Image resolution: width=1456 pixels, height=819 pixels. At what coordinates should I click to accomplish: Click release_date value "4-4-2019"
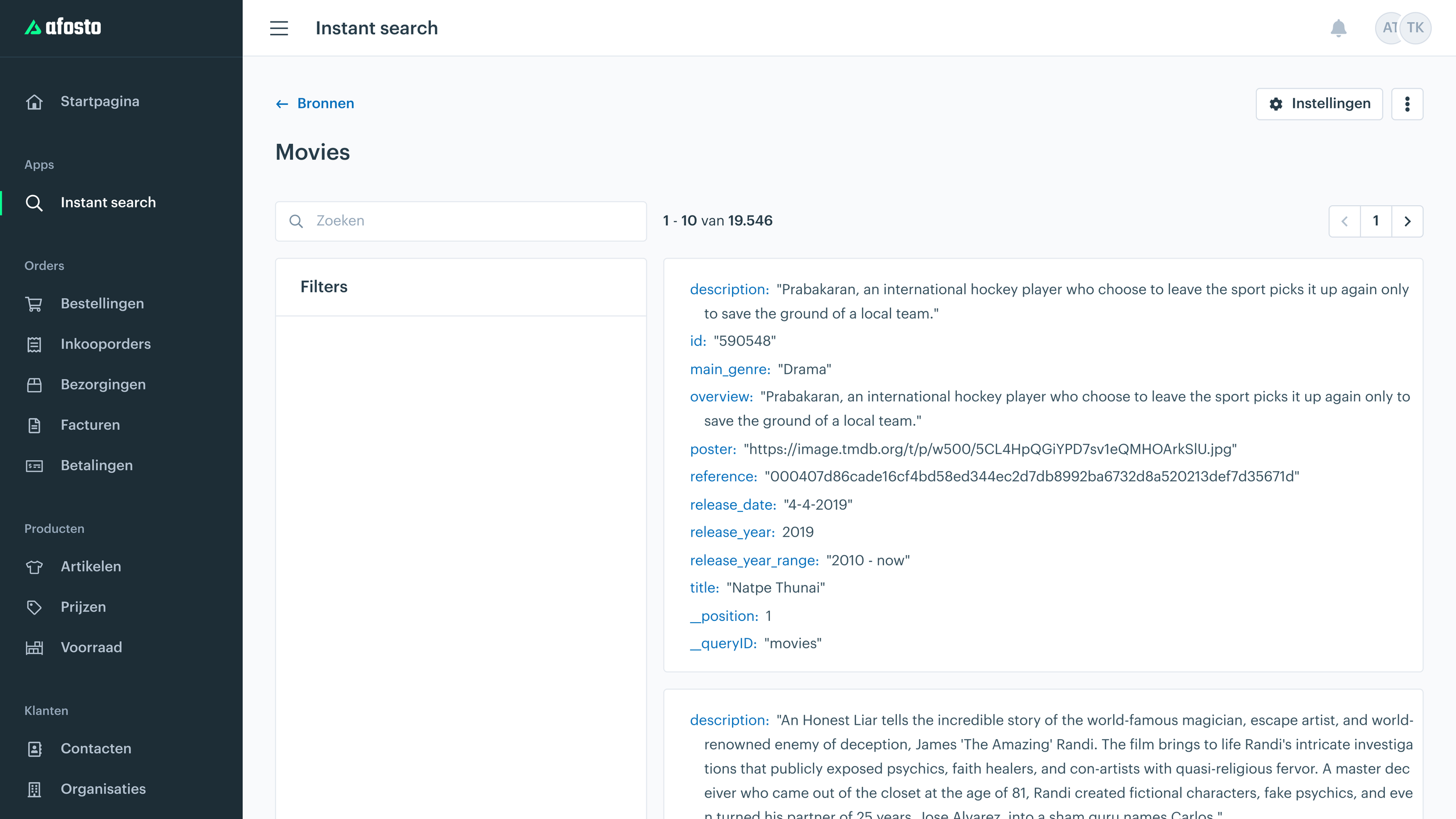818,504
